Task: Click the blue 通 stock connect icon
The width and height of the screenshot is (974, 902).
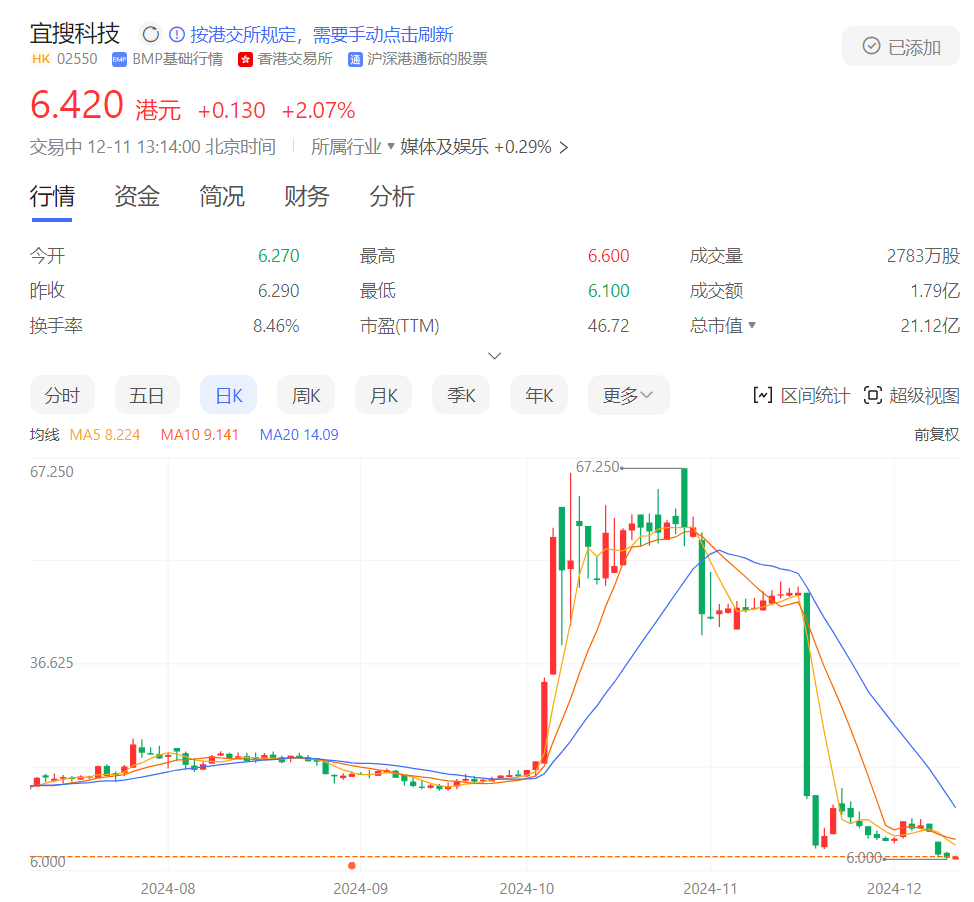Action: 355,60
